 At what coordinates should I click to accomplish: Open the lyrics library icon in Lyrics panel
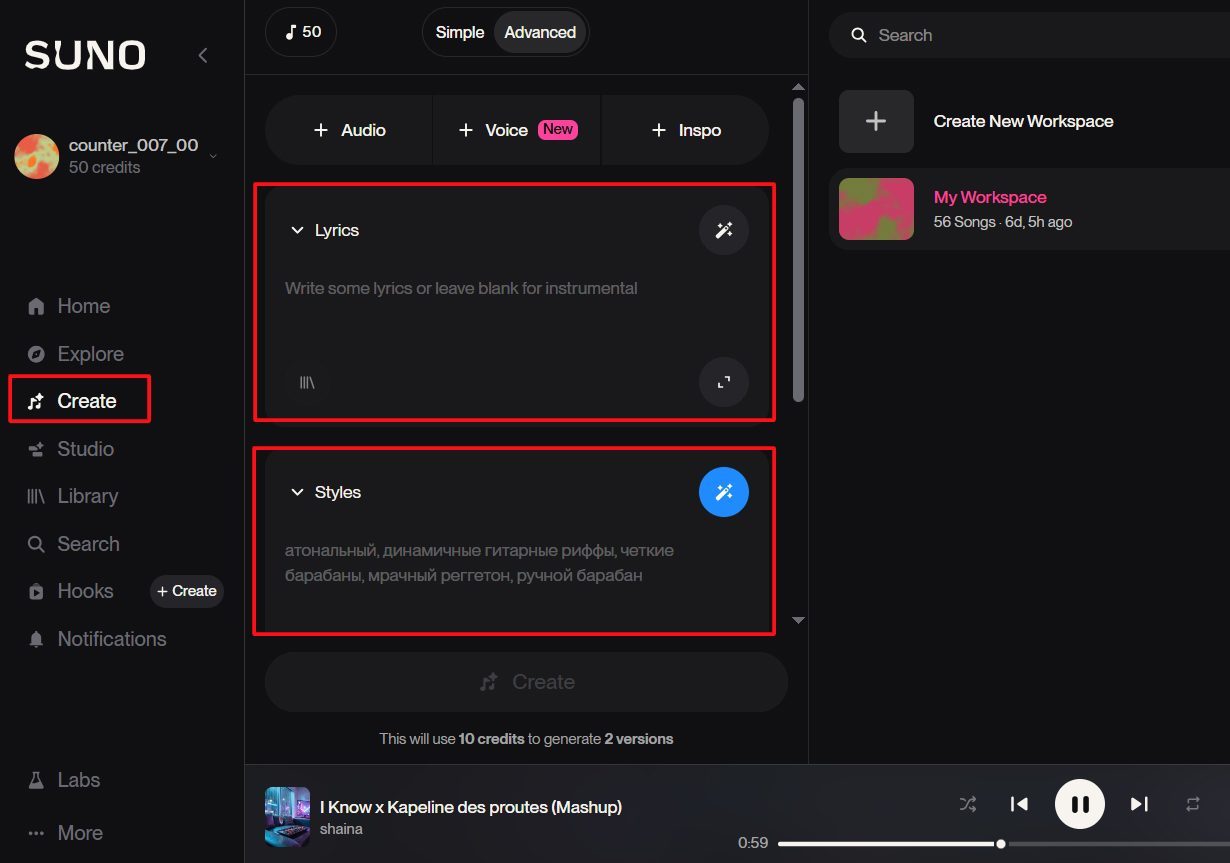(307, 382)
